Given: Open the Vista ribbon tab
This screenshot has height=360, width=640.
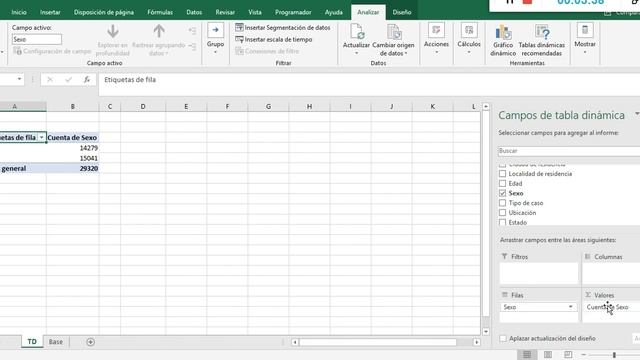Looking at the screenshot, I should click(255, 12).
